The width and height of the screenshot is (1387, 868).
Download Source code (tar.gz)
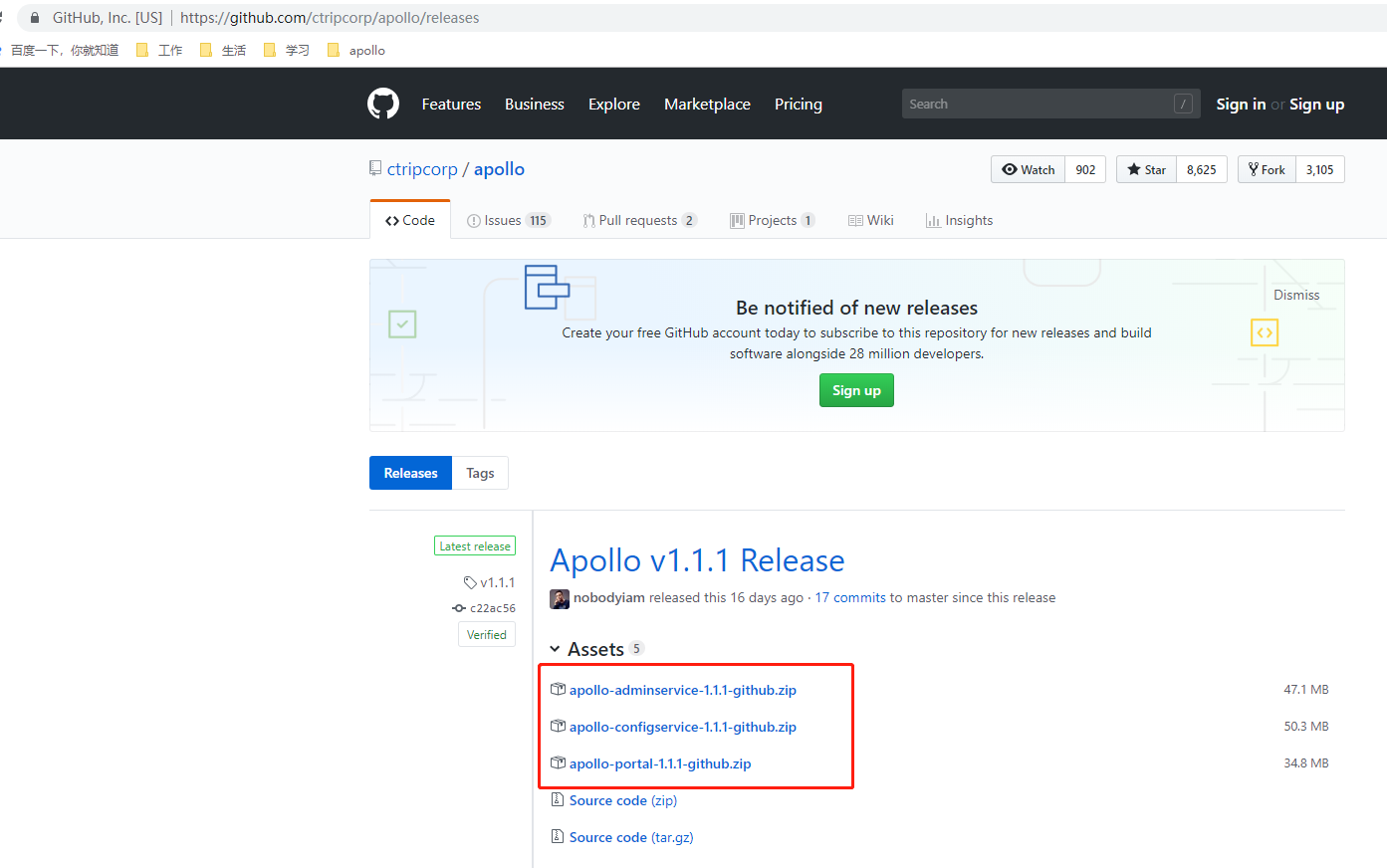[631, 836]
